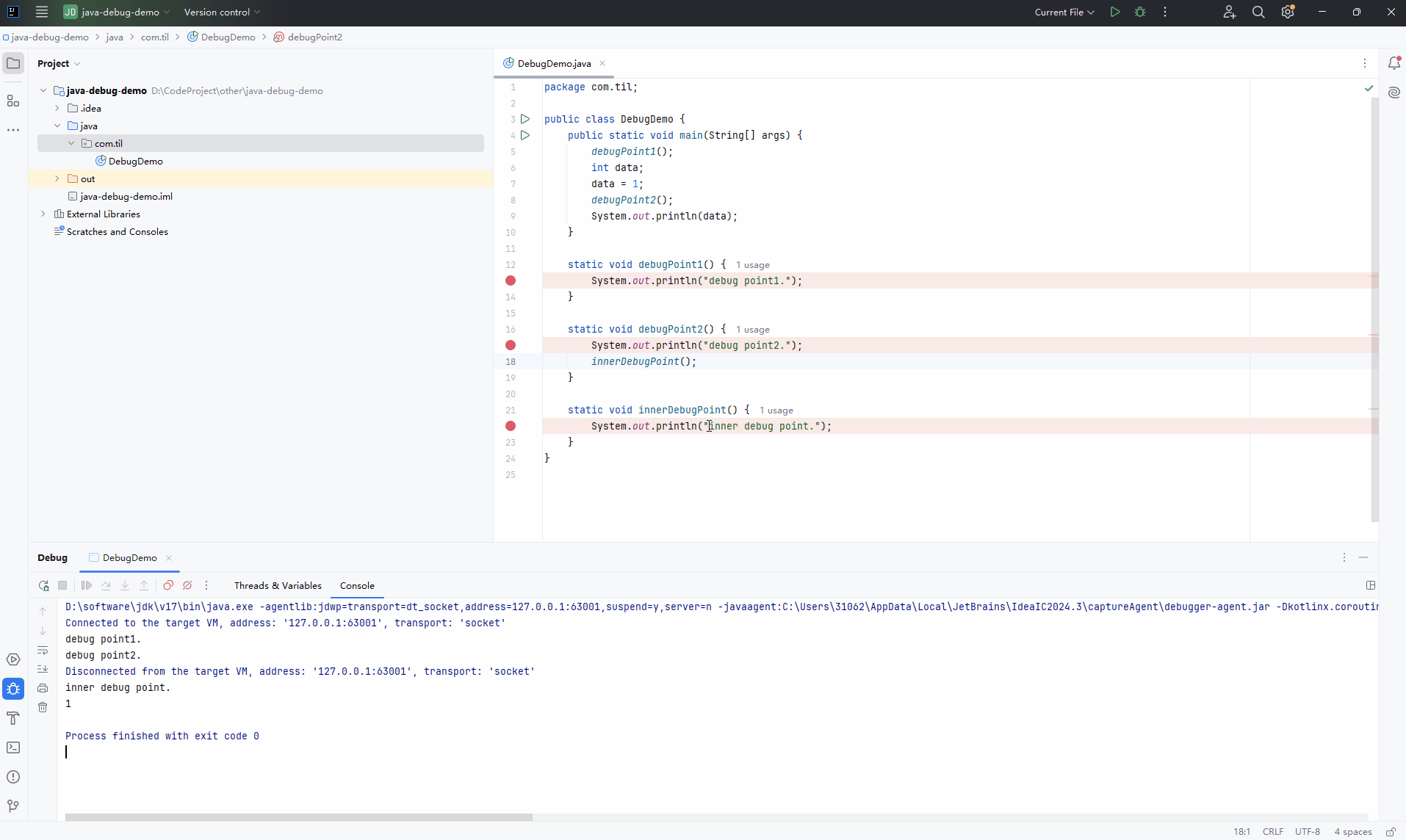Select the DebugDemo.java editor tab
Image resolution: width=1406 pixels, height=840 pixels.
tap(554, 63)
